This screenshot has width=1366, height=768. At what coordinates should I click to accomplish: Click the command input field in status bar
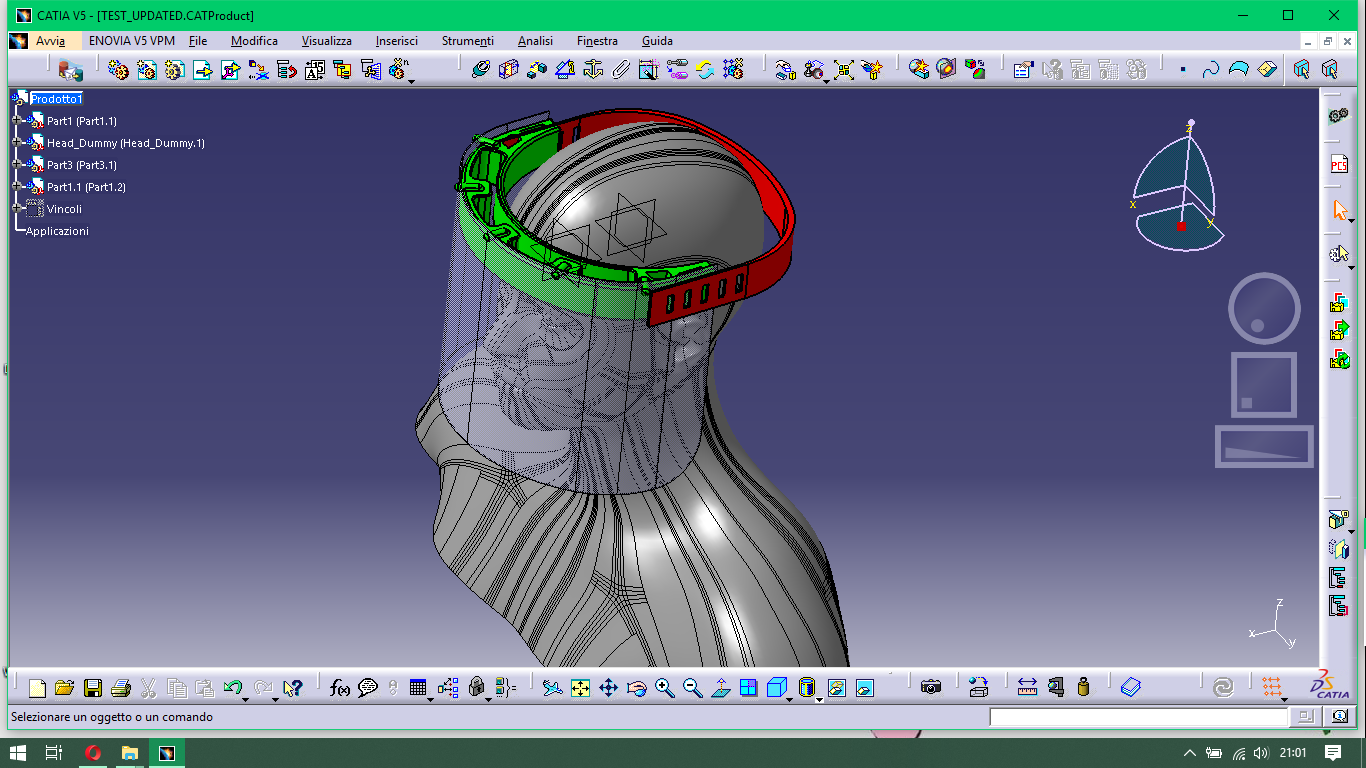[x=1139, y=717]
